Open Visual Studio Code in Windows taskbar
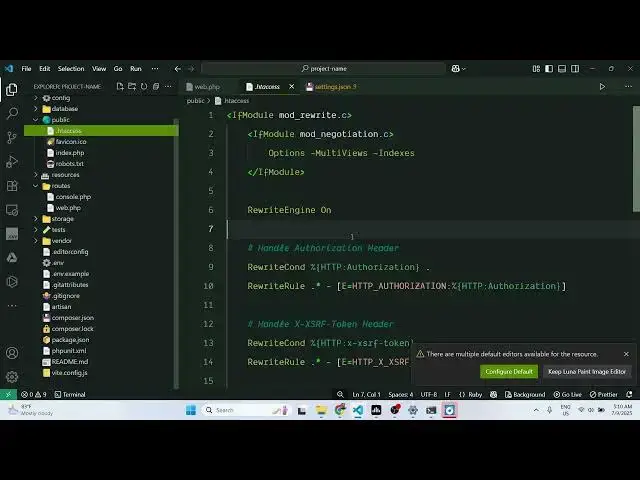 (358, 410)
